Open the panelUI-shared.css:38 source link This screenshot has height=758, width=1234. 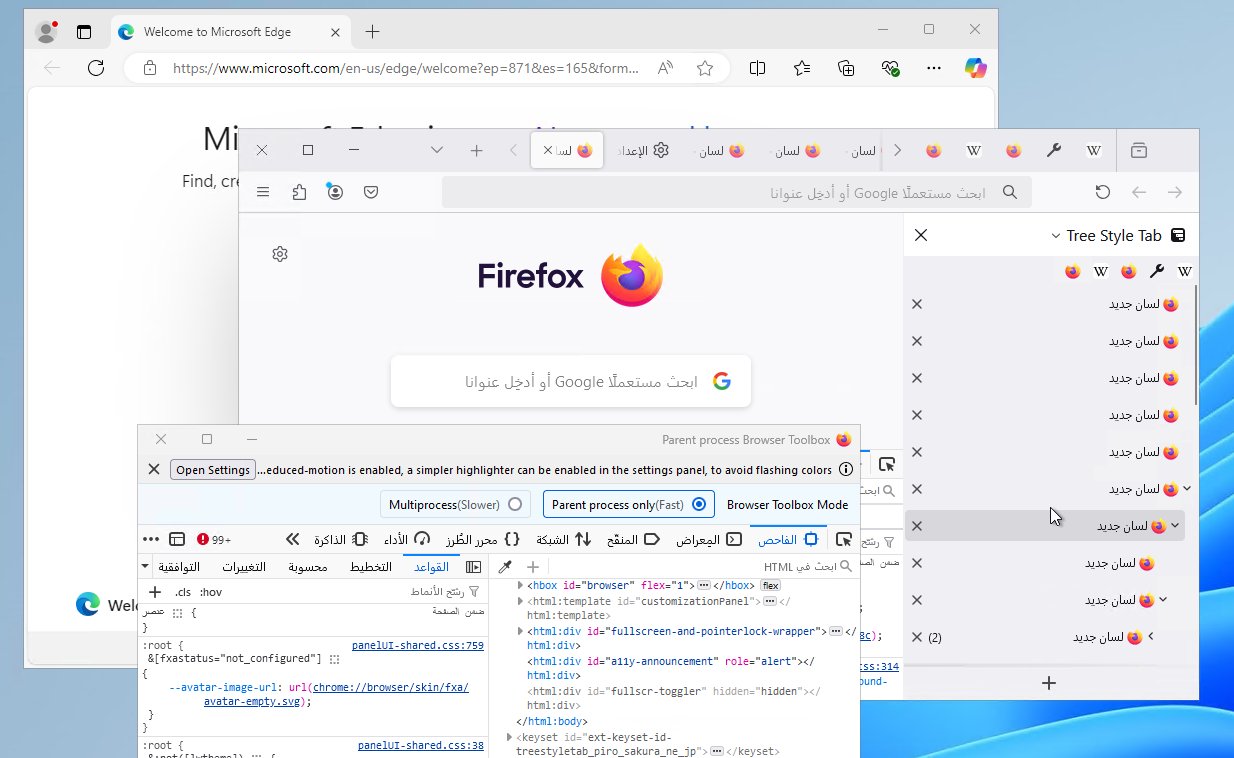coord(421,745)
